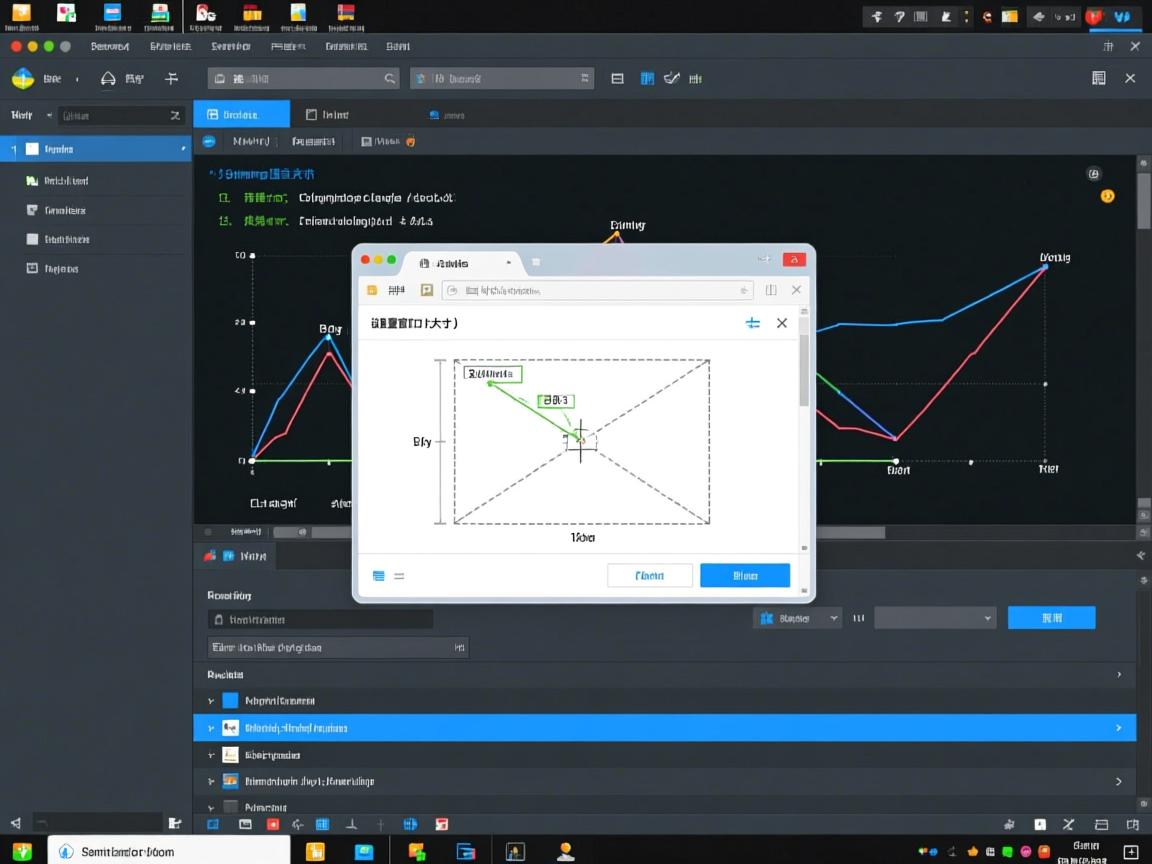Click the yellow circle icon above the chart
This screenshot has width=1152, height=864.
(1107, 196)
